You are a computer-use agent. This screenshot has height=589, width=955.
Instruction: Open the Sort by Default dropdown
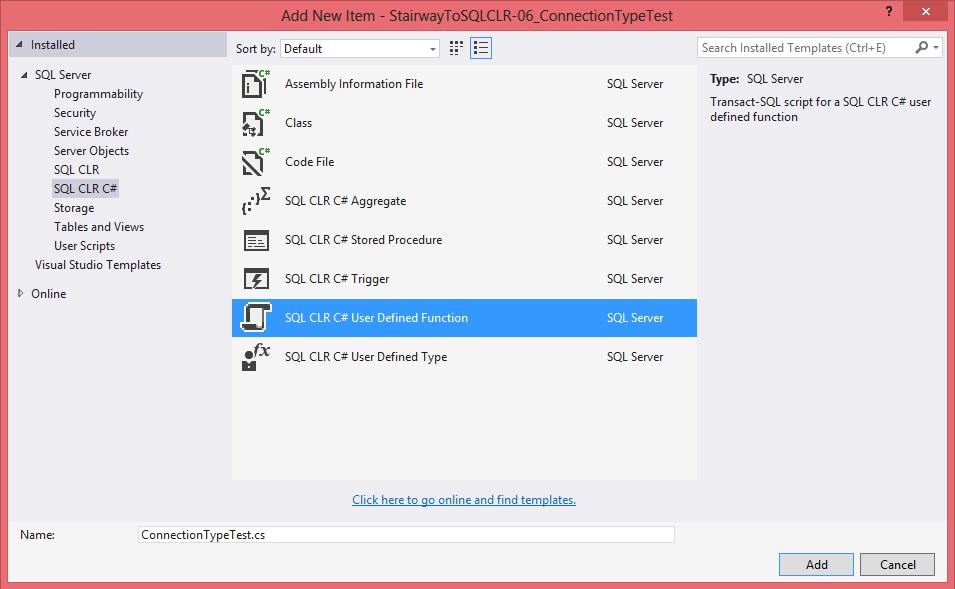pos(359,49)
